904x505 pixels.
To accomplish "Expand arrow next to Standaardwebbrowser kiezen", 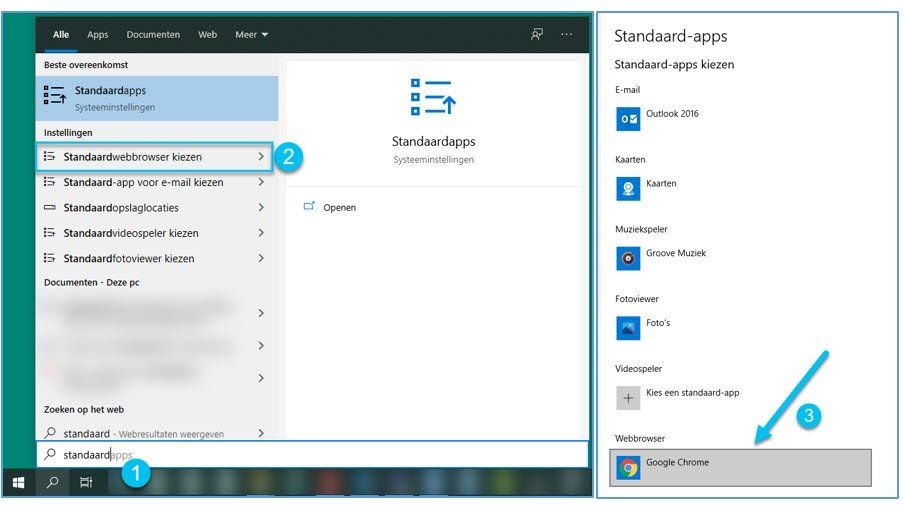I will [x=261, y=157].
